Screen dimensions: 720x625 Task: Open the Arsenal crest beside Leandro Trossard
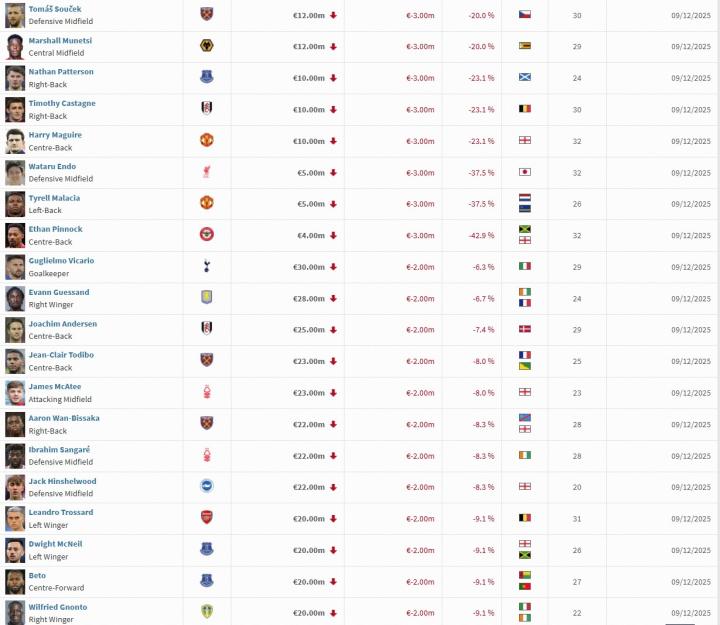tap(207, 518)
